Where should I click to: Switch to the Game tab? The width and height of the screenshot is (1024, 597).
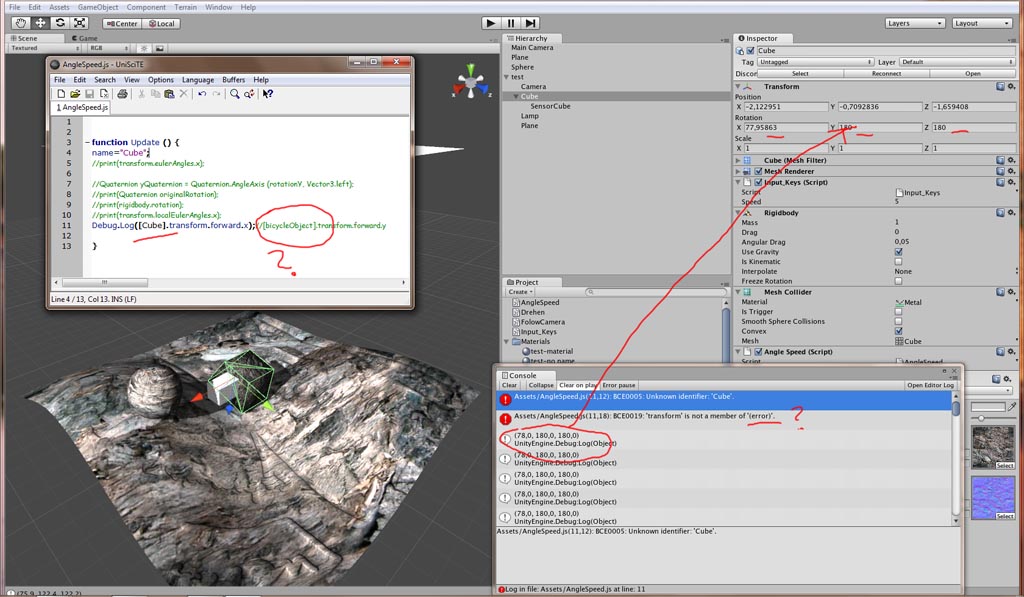[x=86, y=37]
